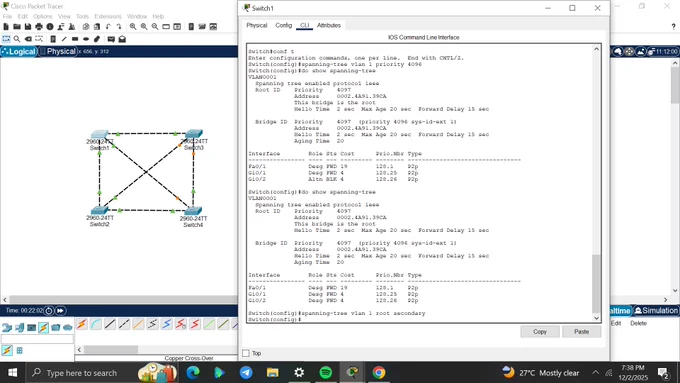Open Telegram from the taskbar
Screen dimensions: 680x383
[x=246, y=373]
